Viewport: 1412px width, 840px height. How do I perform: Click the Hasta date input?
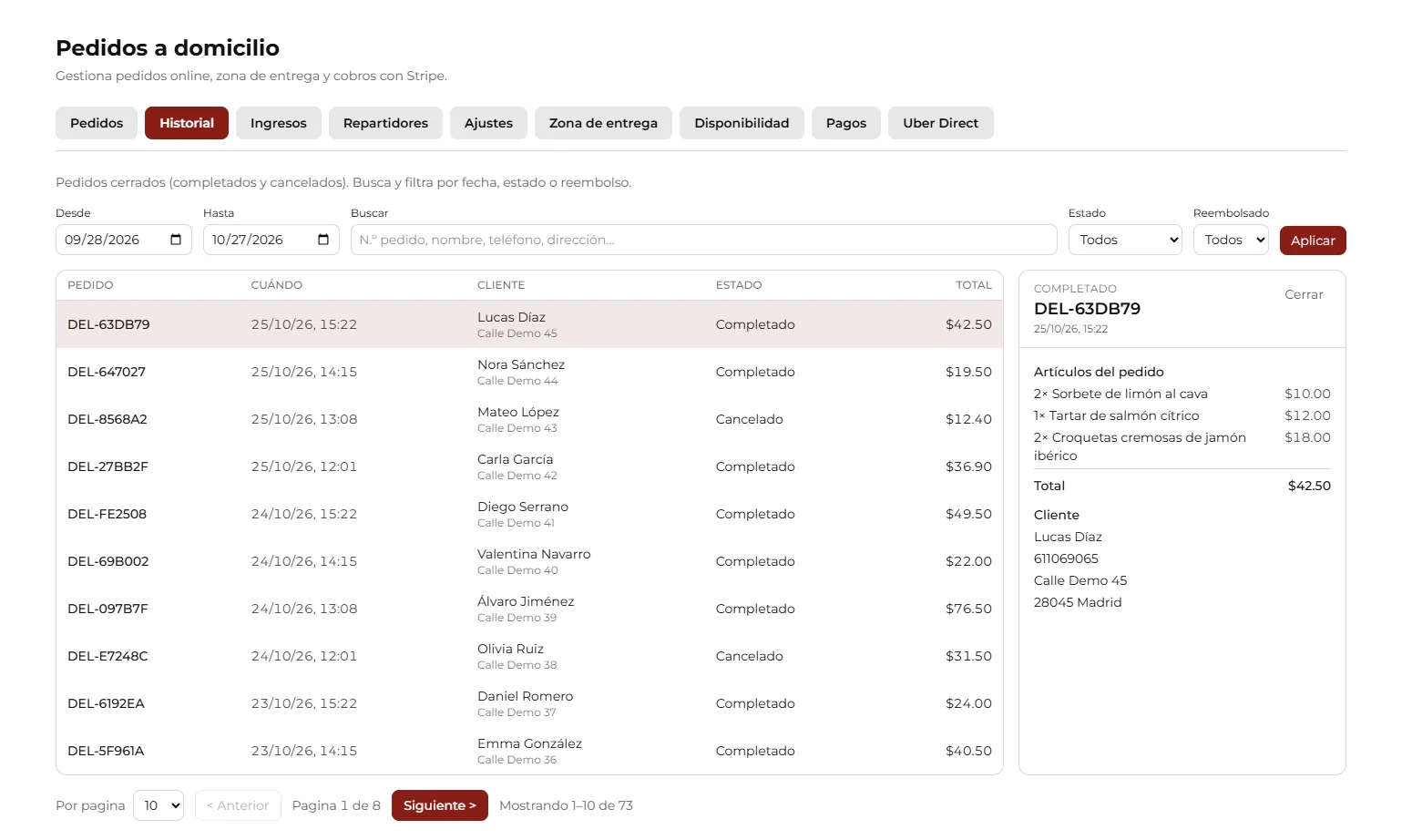click(x=271, y=240)
